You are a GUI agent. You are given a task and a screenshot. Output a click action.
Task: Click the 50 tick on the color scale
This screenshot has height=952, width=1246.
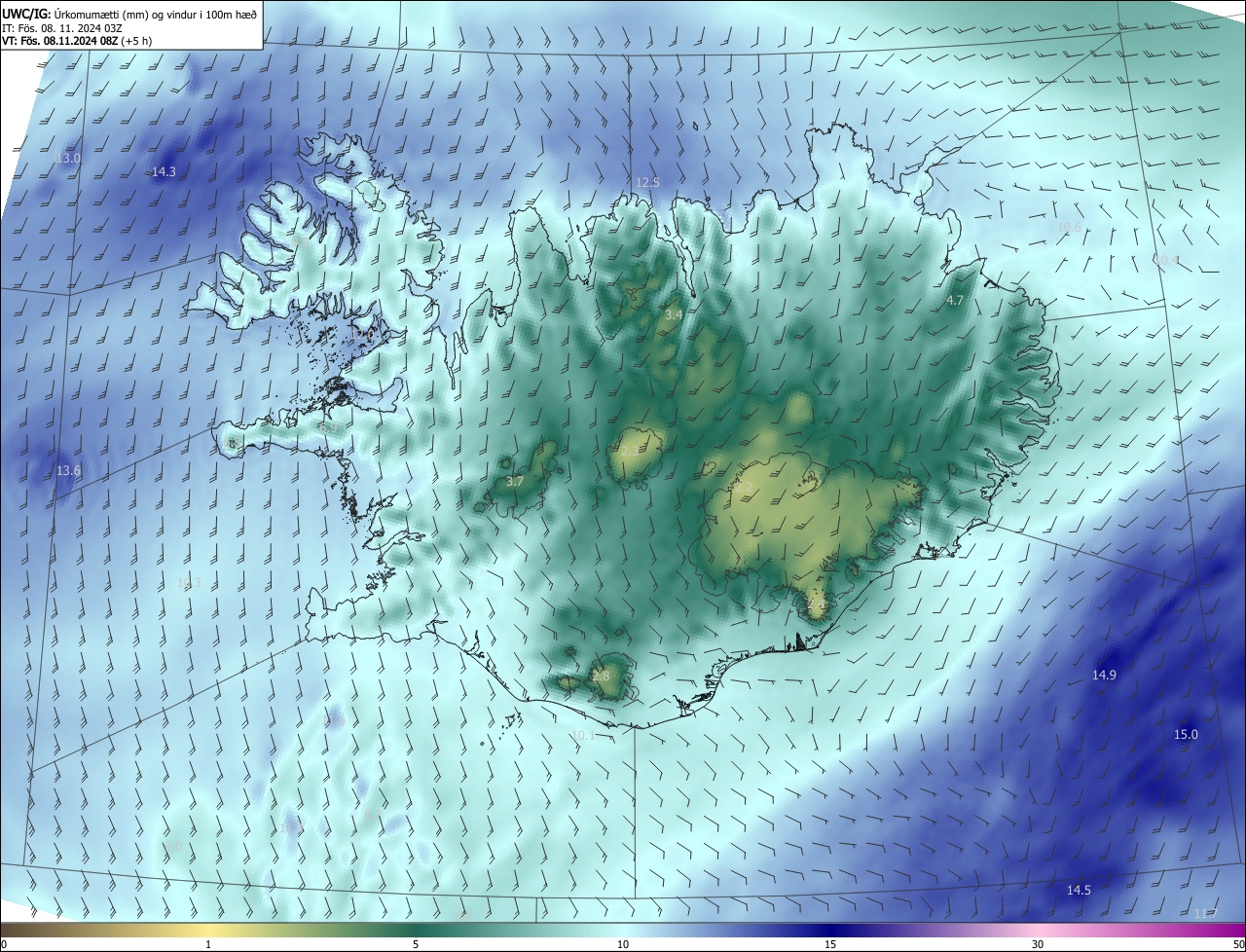(1238, 944)
